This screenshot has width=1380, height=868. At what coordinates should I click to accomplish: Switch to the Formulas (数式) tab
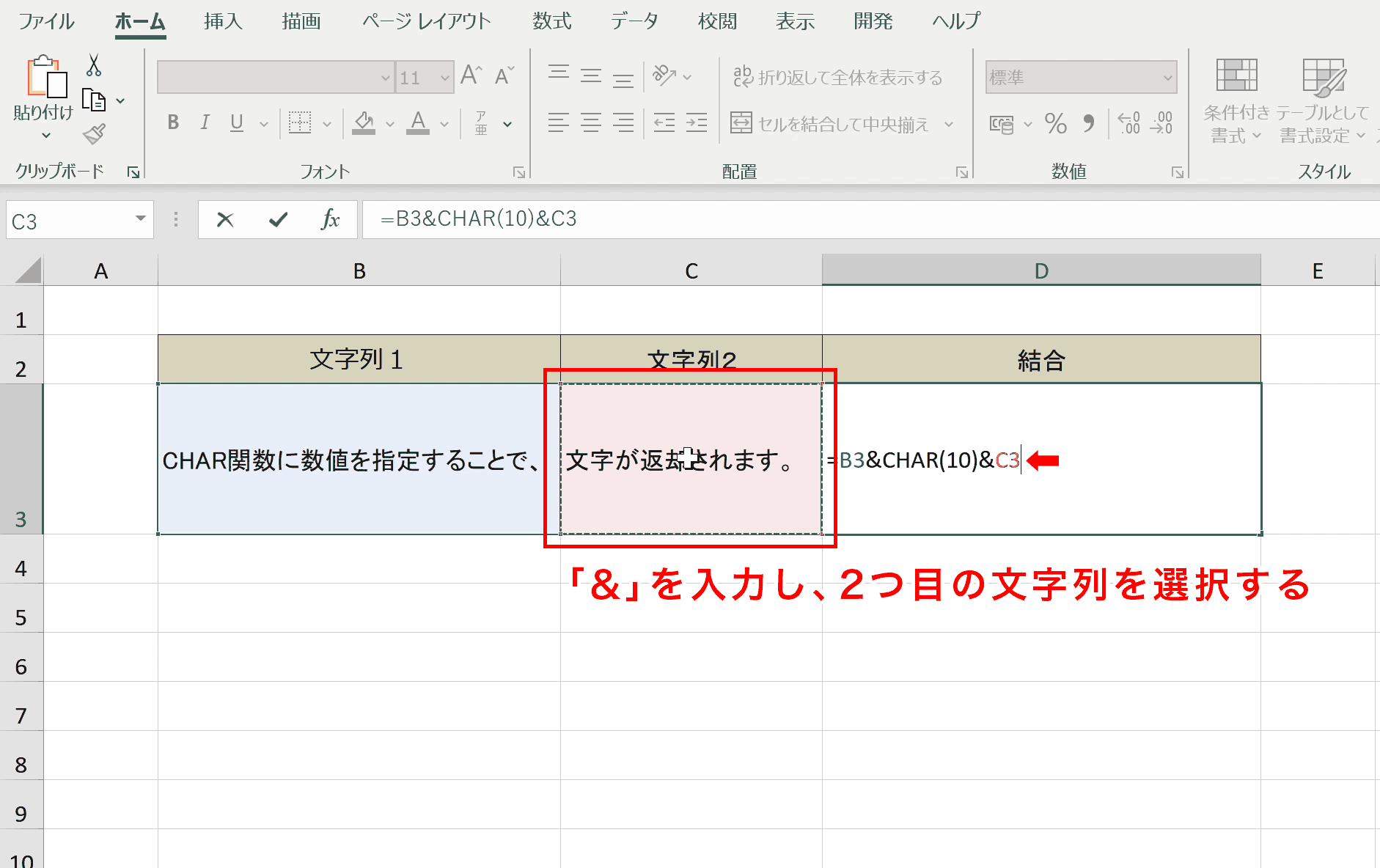[552, 21]
